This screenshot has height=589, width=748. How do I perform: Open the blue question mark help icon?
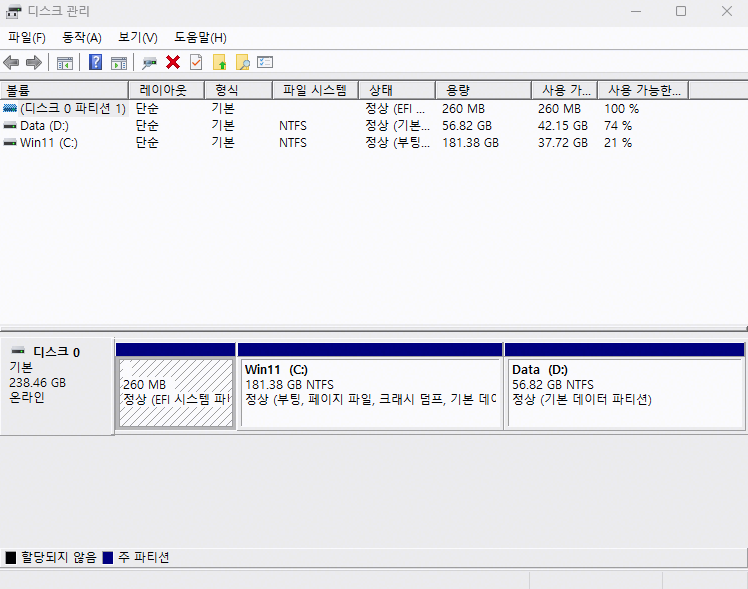pyautogui.click(x=95, y=62)
